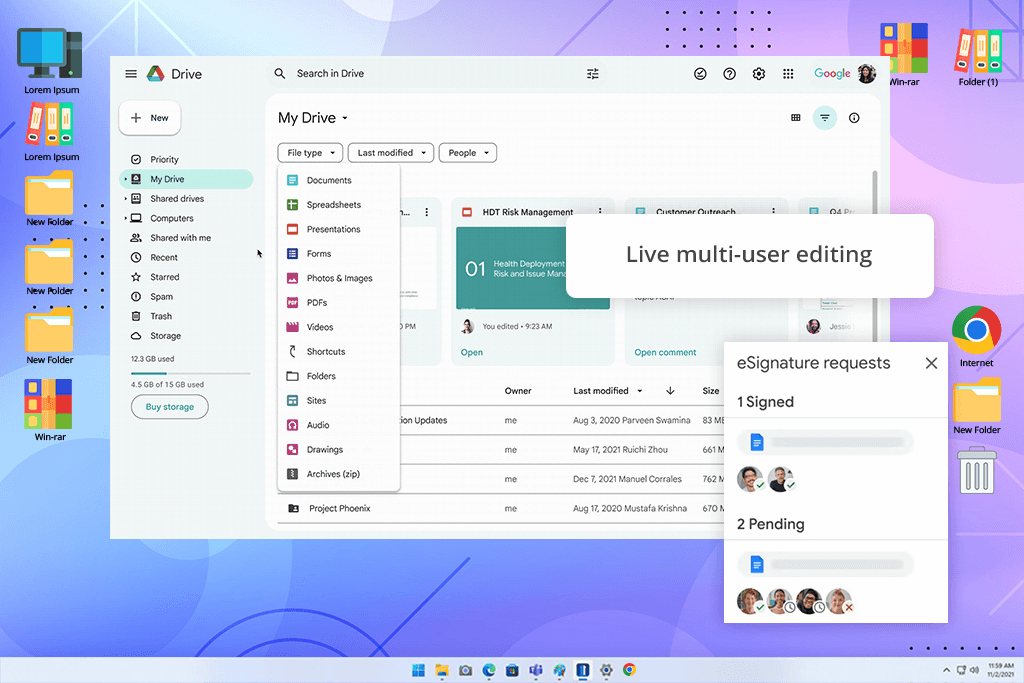The image size is (1024, 683).
Task: Open the Project Phoenix folder row
Action: (501, 508)
